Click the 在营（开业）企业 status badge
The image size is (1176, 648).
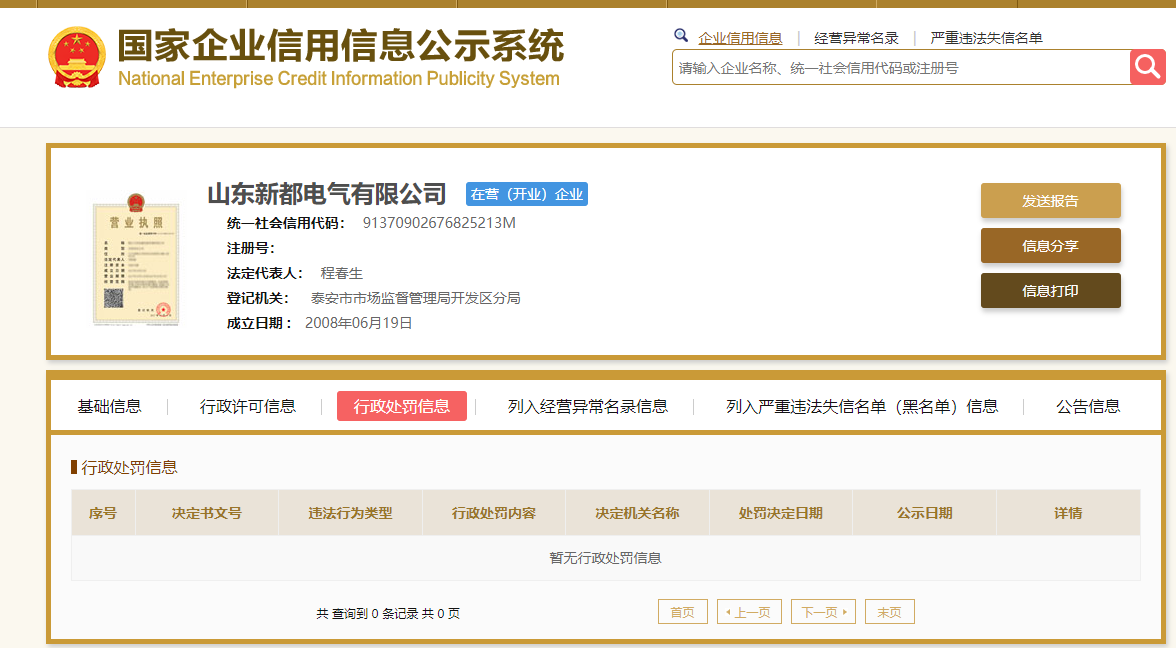(x=526, y=194)
